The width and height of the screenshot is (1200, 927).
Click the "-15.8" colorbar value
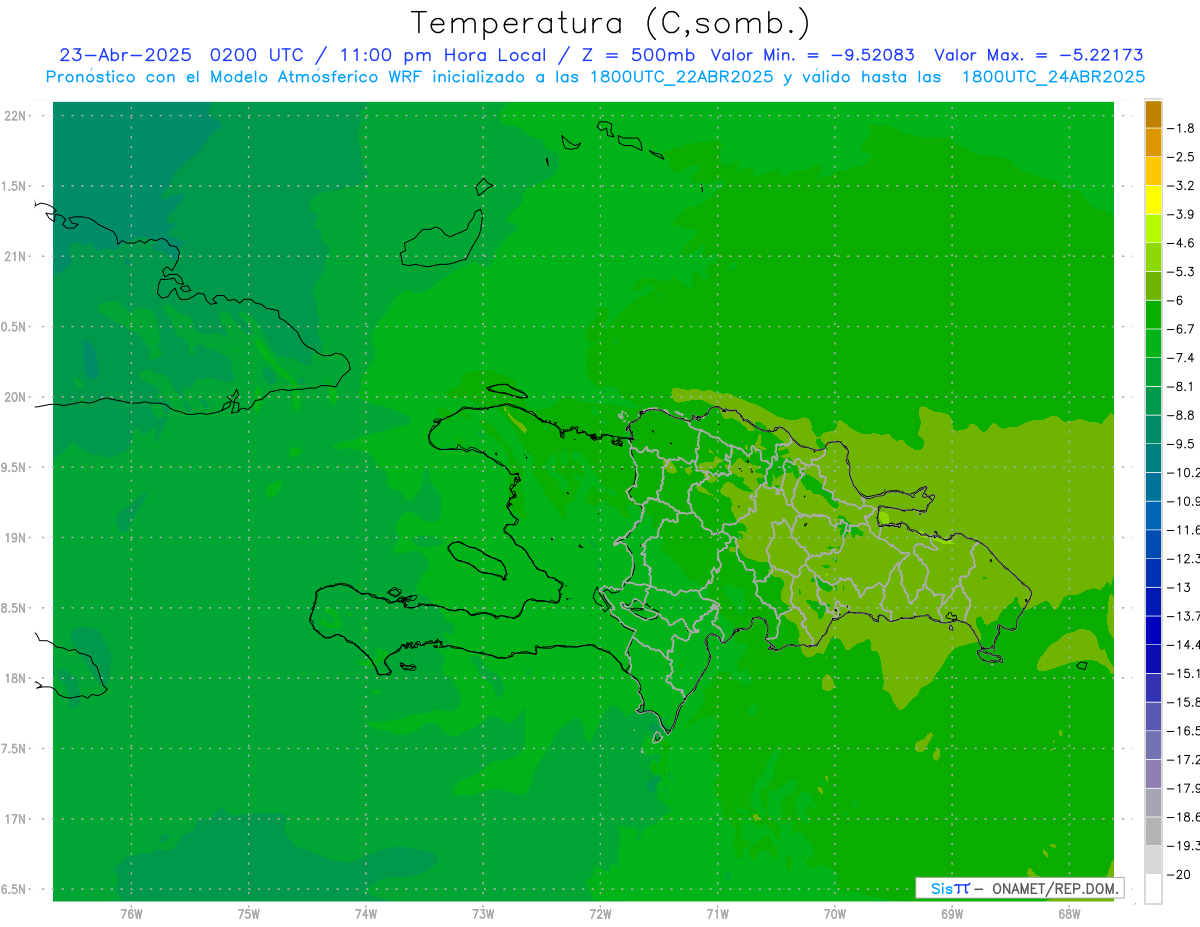pos(1183,702)
